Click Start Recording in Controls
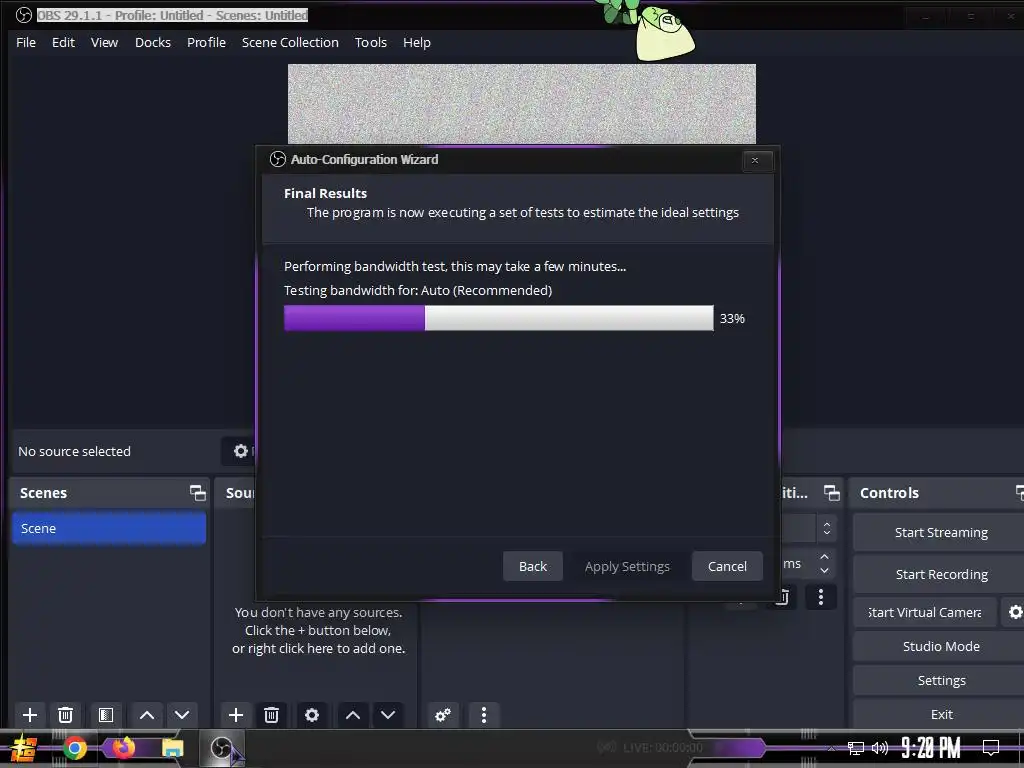The image size is (1024, 768). click(941, 574)
